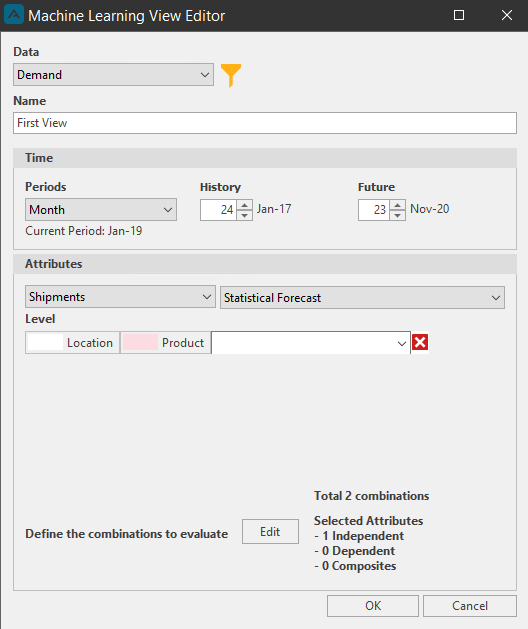The image size is (528, 629).
Task: Click the Cancel button
Action: pos(470,606)
